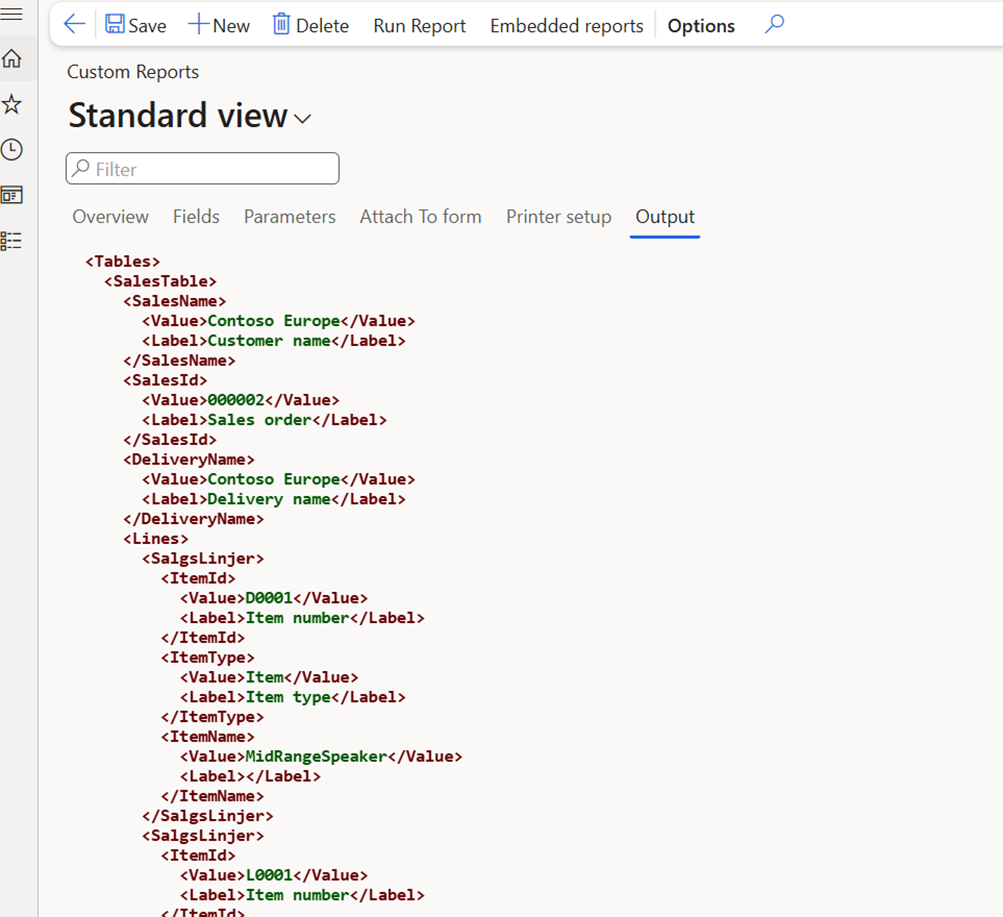The image size is (1003, 917).
Task: Open Recent clock icon in sidebar
Action: pyautogui.click(x=12, y=150)
